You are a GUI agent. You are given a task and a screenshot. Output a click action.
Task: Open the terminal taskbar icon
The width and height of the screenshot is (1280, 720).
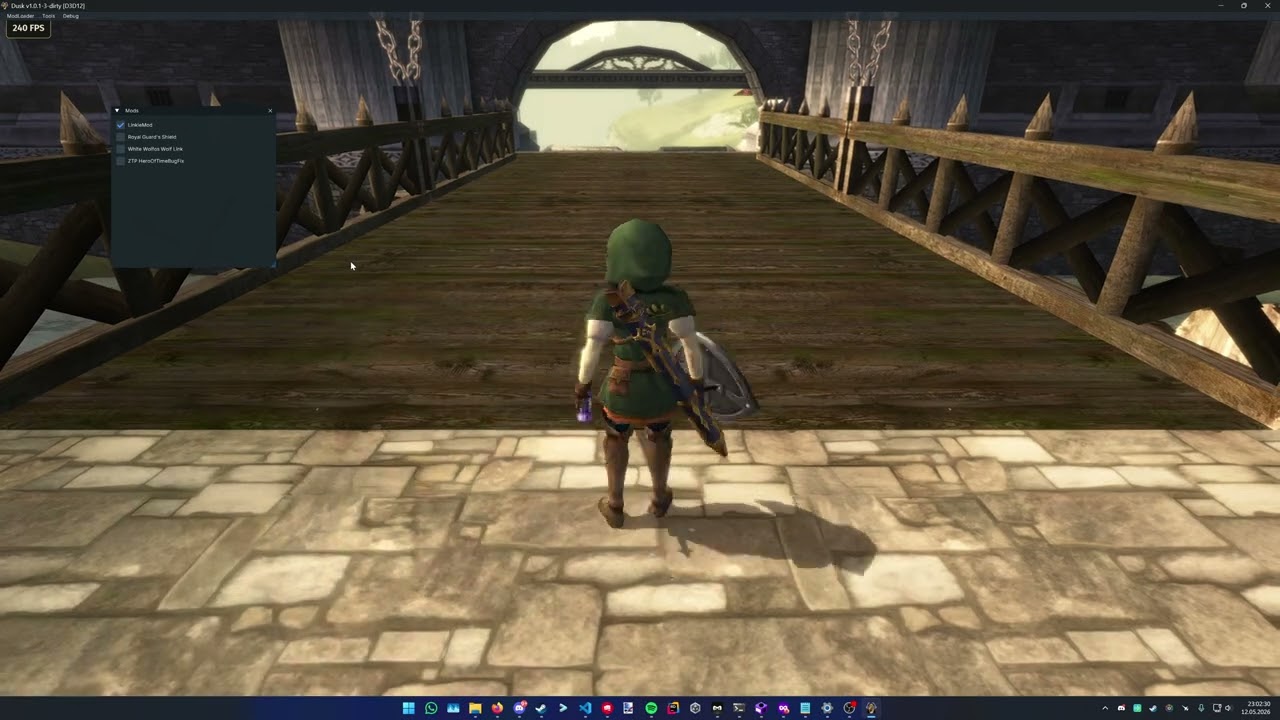pyautogui.click(x=739, y=708)
